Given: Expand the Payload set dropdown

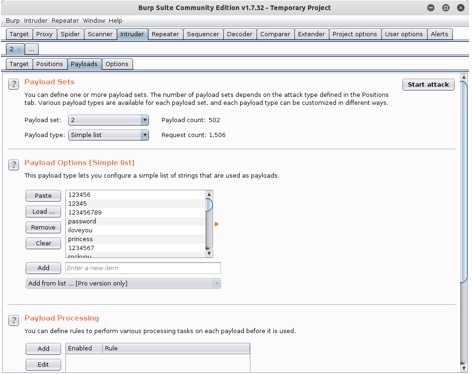Looking at the screenshot, I should pyautogui.click(x=144, y=120).
